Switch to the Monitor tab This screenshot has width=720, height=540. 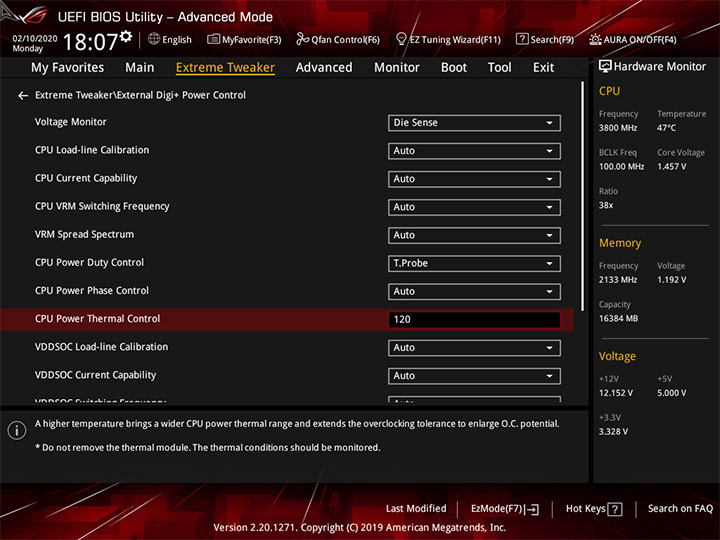397,68
